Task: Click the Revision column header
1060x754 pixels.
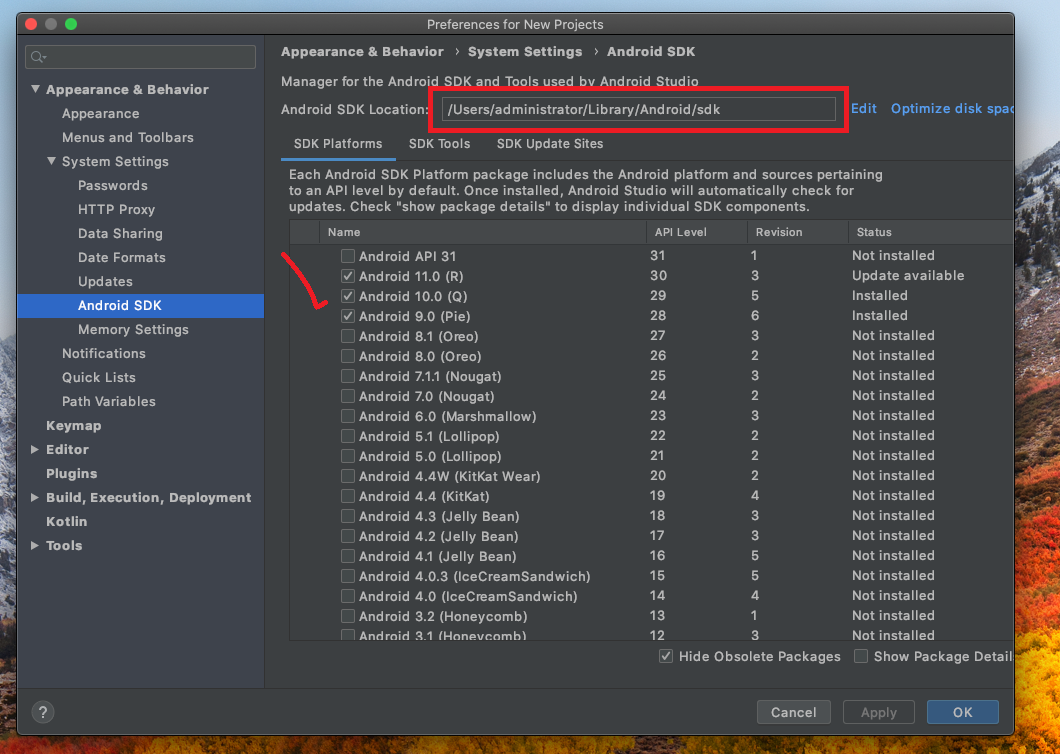Action: 798,232
